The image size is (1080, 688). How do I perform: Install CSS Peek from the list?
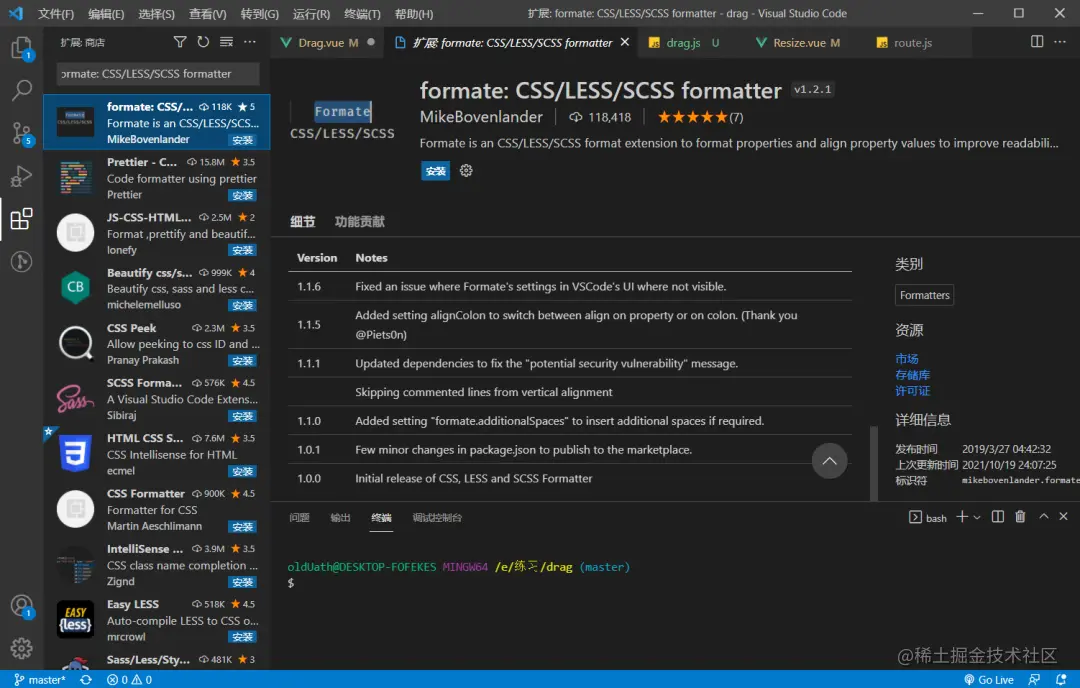(242, 361)
